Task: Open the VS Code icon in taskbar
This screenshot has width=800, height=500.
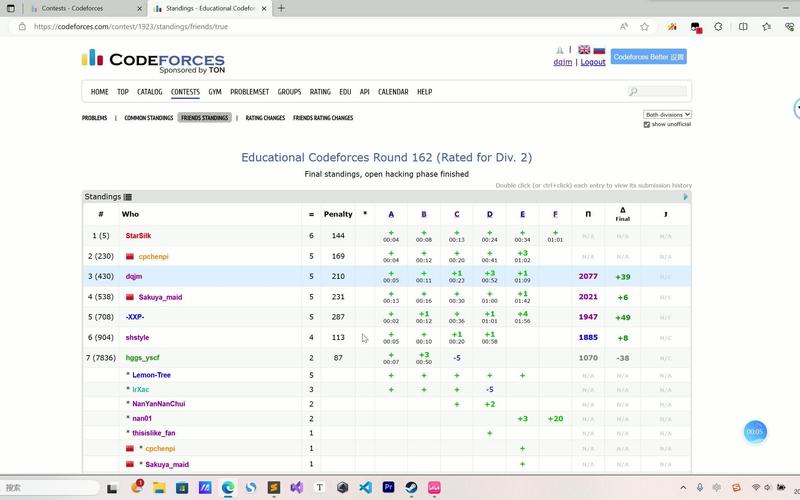Action: pyautogui.click(x=365, y=488)
